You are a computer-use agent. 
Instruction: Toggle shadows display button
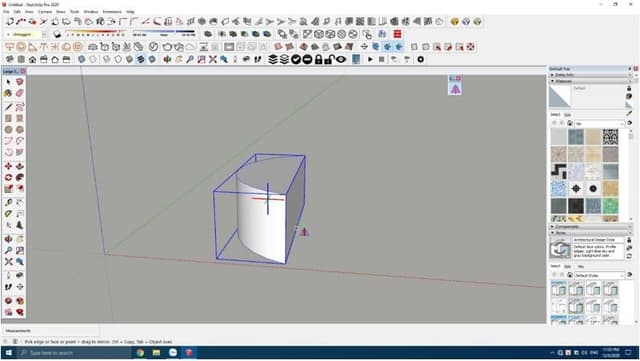[x=57, y=34]
